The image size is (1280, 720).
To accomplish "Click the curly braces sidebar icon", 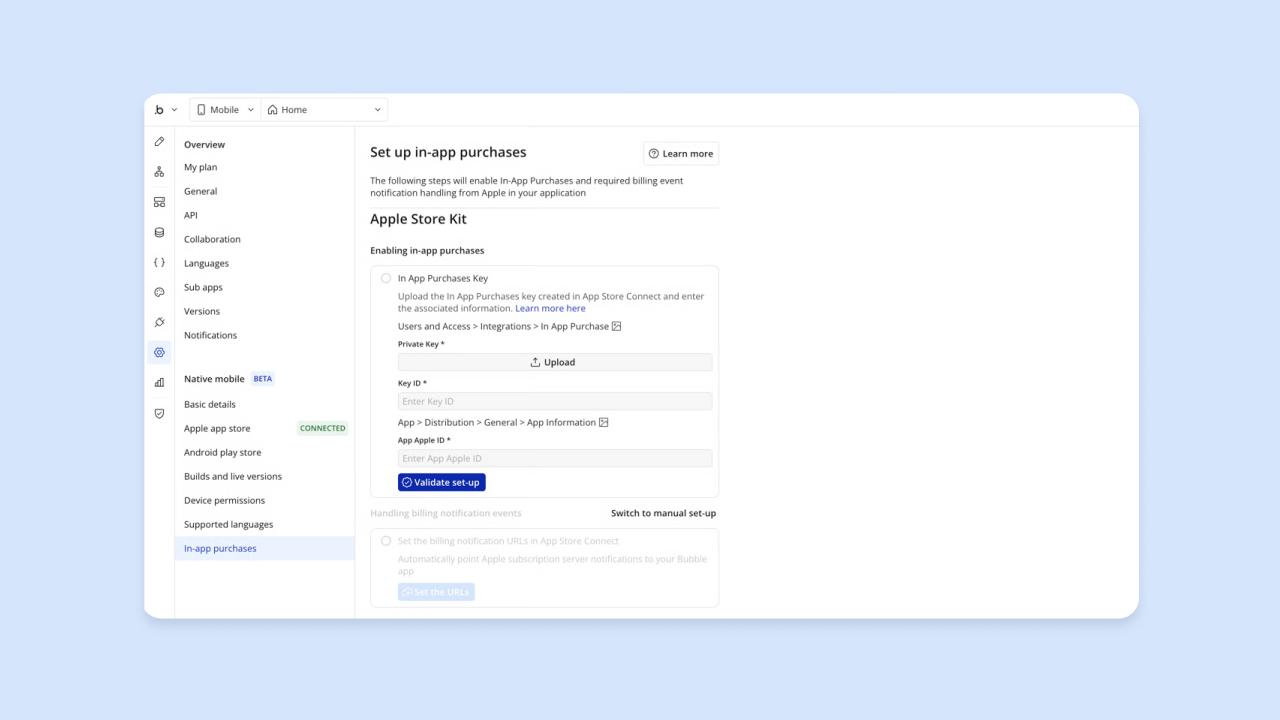I will (x=159, y=262).
